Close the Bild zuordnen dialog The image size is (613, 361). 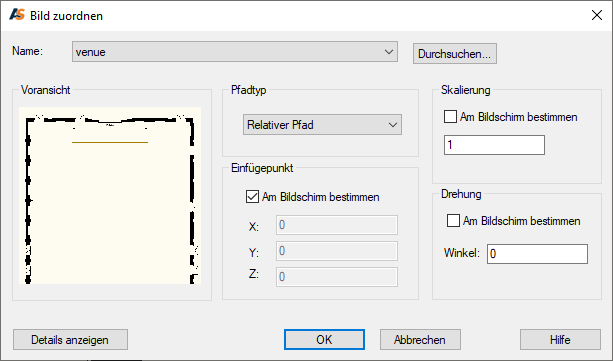[x=597, y=15]
